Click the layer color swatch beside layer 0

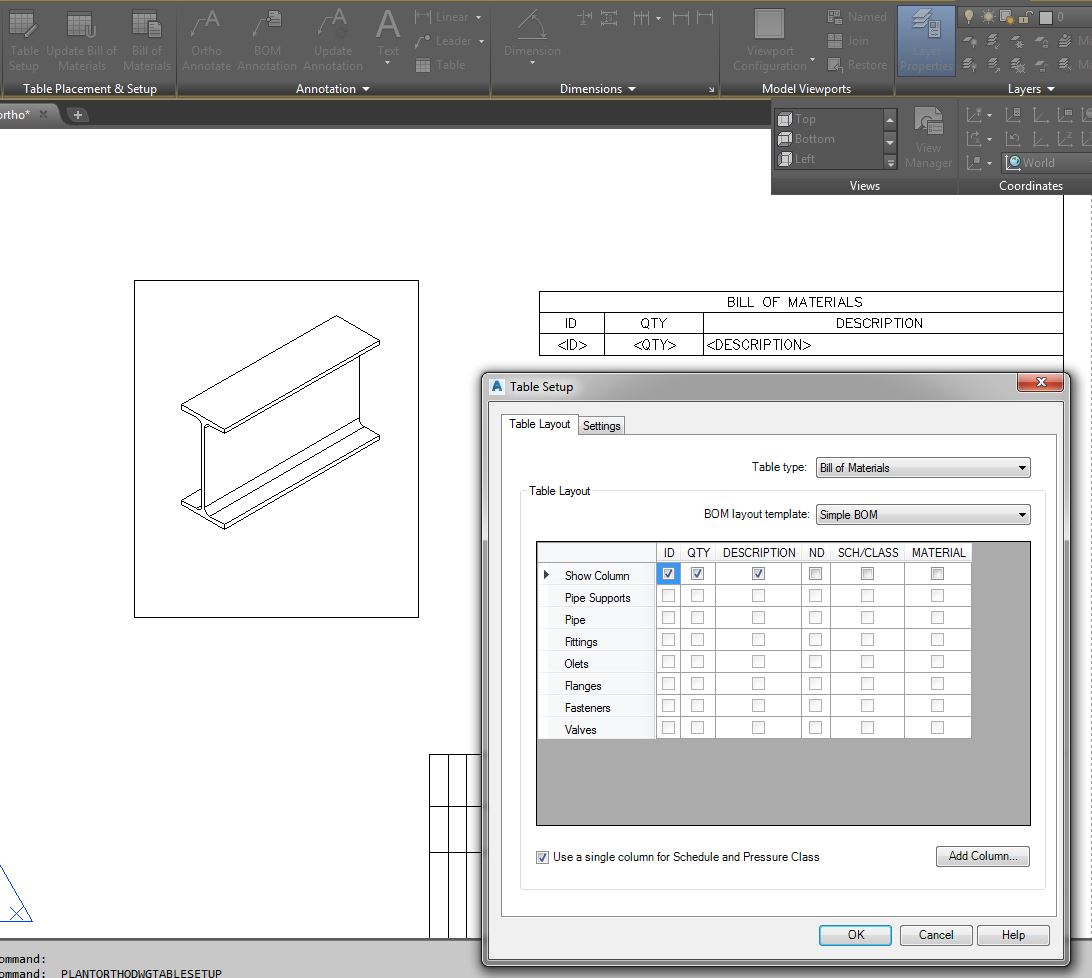coord(1046,18)
